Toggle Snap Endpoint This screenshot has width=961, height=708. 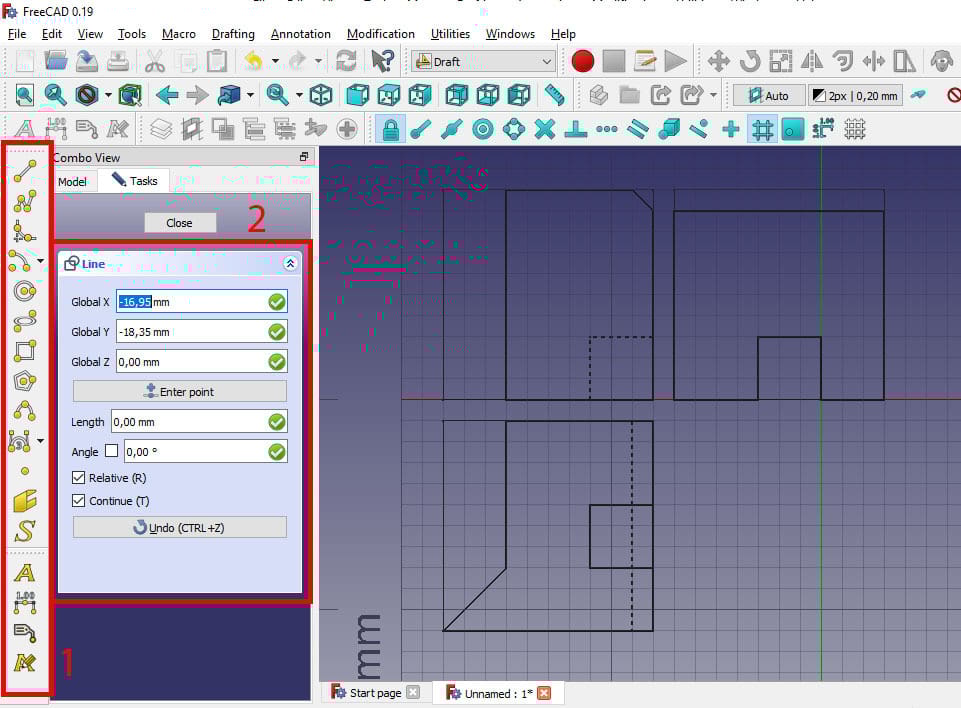pos(421,129)
